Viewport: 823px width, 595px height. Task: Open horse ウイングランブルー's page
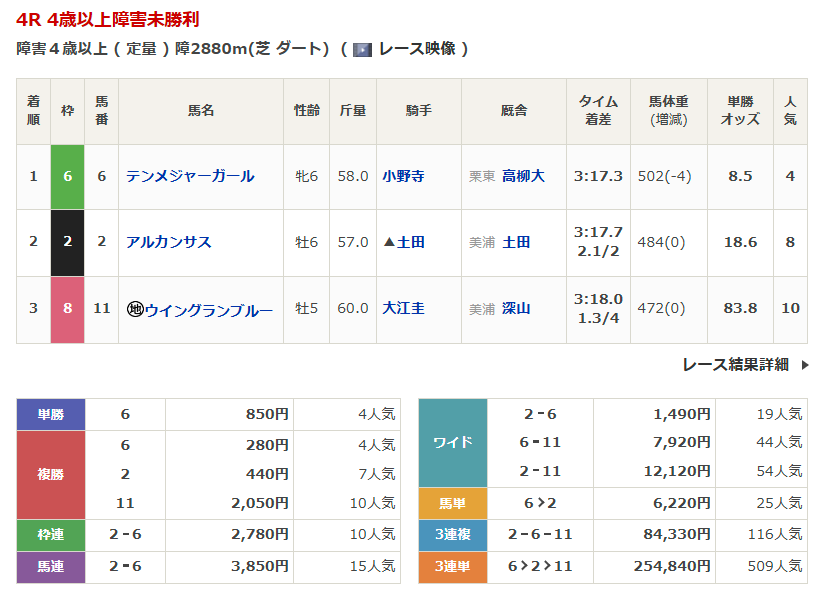tap(208, 309)
